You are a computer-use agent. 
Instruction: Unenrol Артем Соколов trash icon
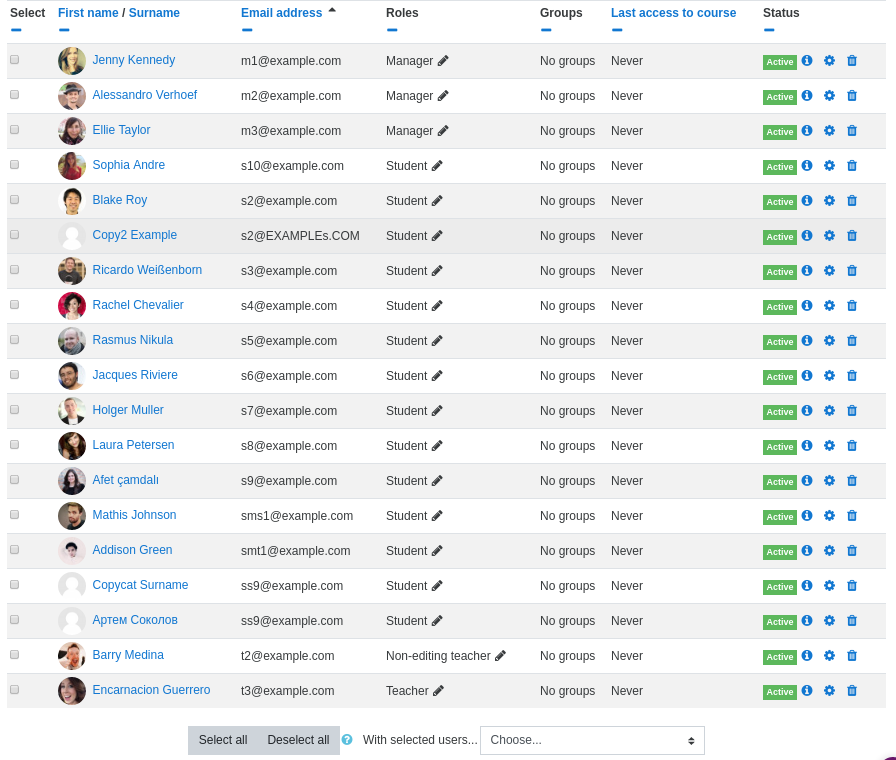tap(852, 621)
